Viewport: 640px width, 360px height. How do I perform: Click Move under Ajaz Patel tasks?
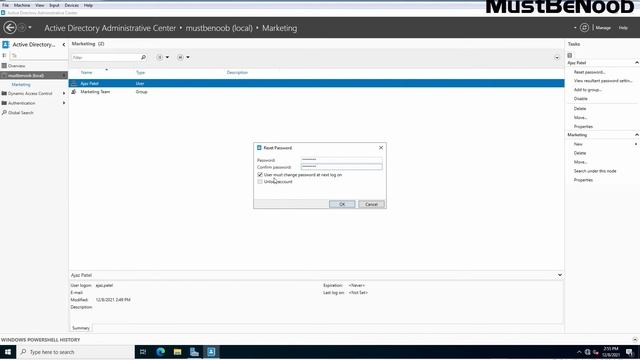click(580, 118)
